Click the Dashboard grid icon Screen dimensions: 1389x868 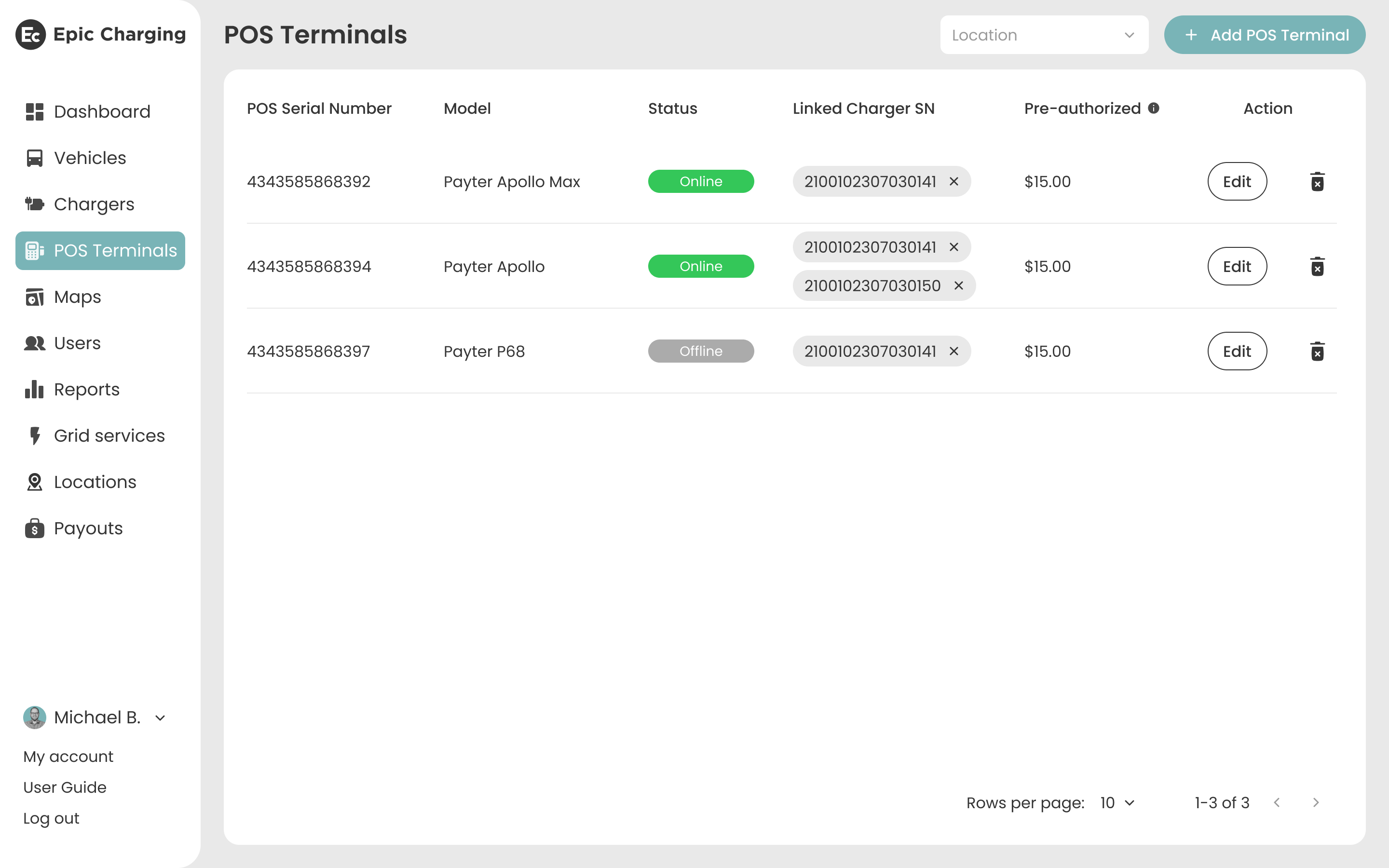pyautogui.click(x=34, y=111)
